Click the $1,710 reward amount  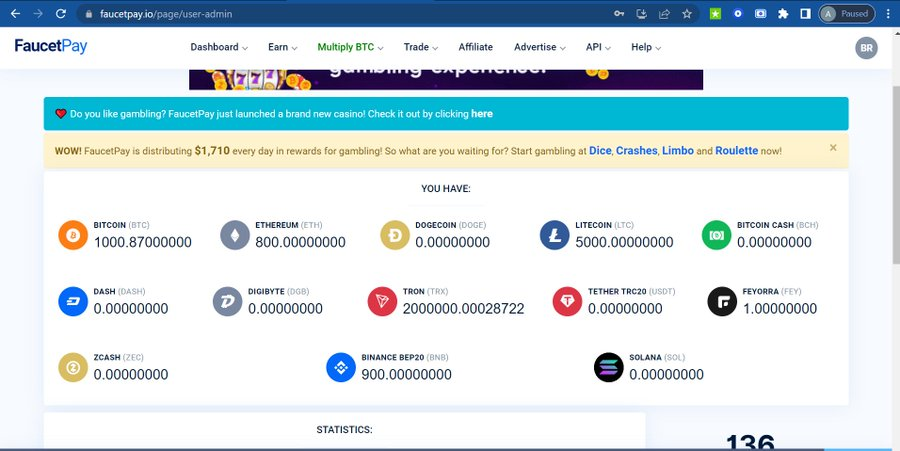pos(212,151)
